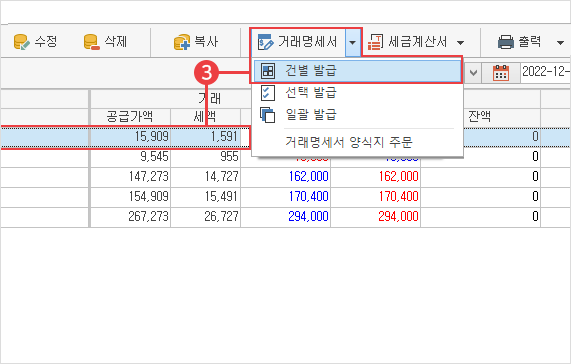Screen dimensions: 571x364
Task: Click the 공급가액 column header
Action: click(x=130, y=116)
